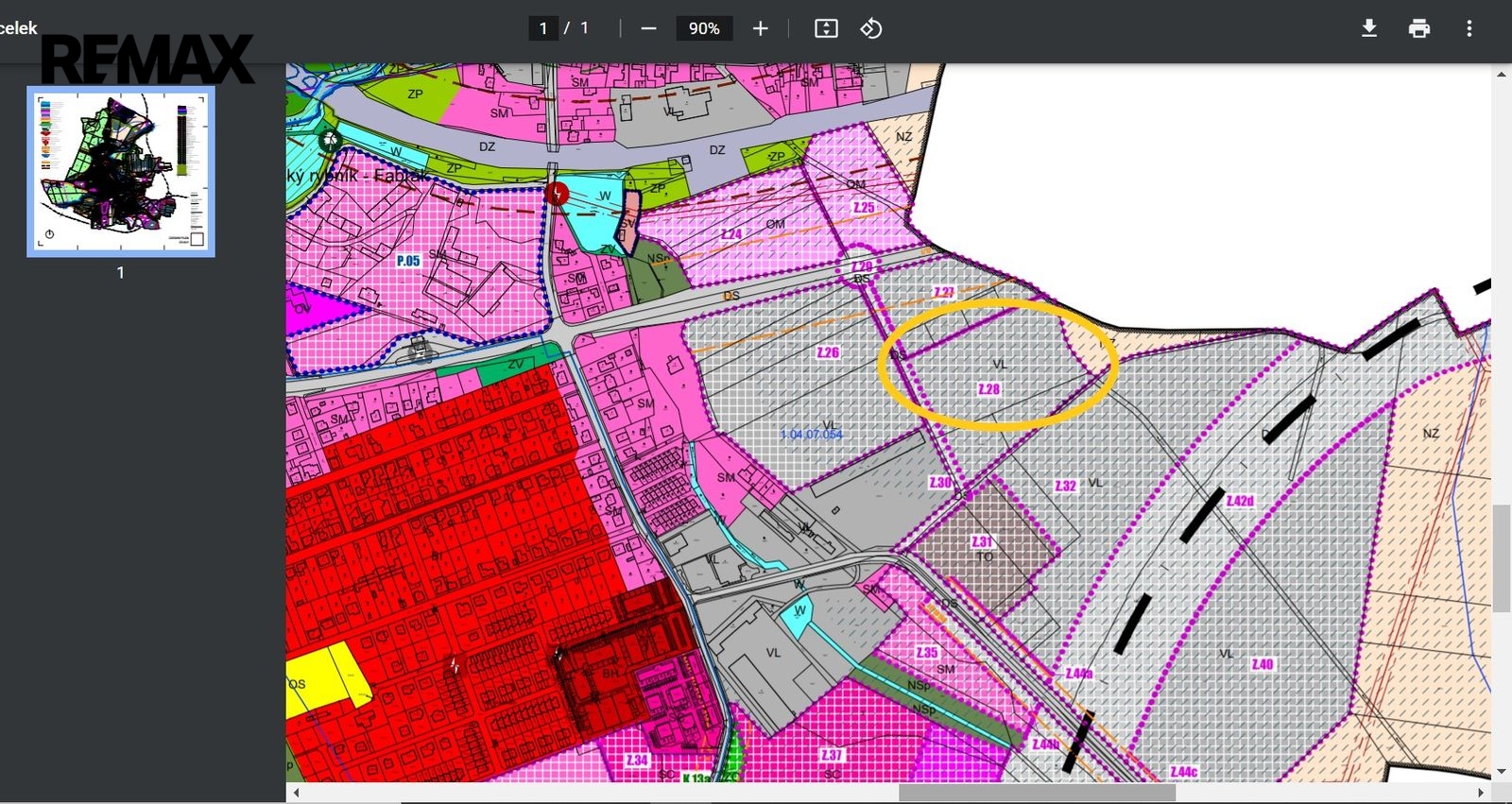Click the vertical scrollbar thumb
1512x804 pixels.
tap(1501, 557)
